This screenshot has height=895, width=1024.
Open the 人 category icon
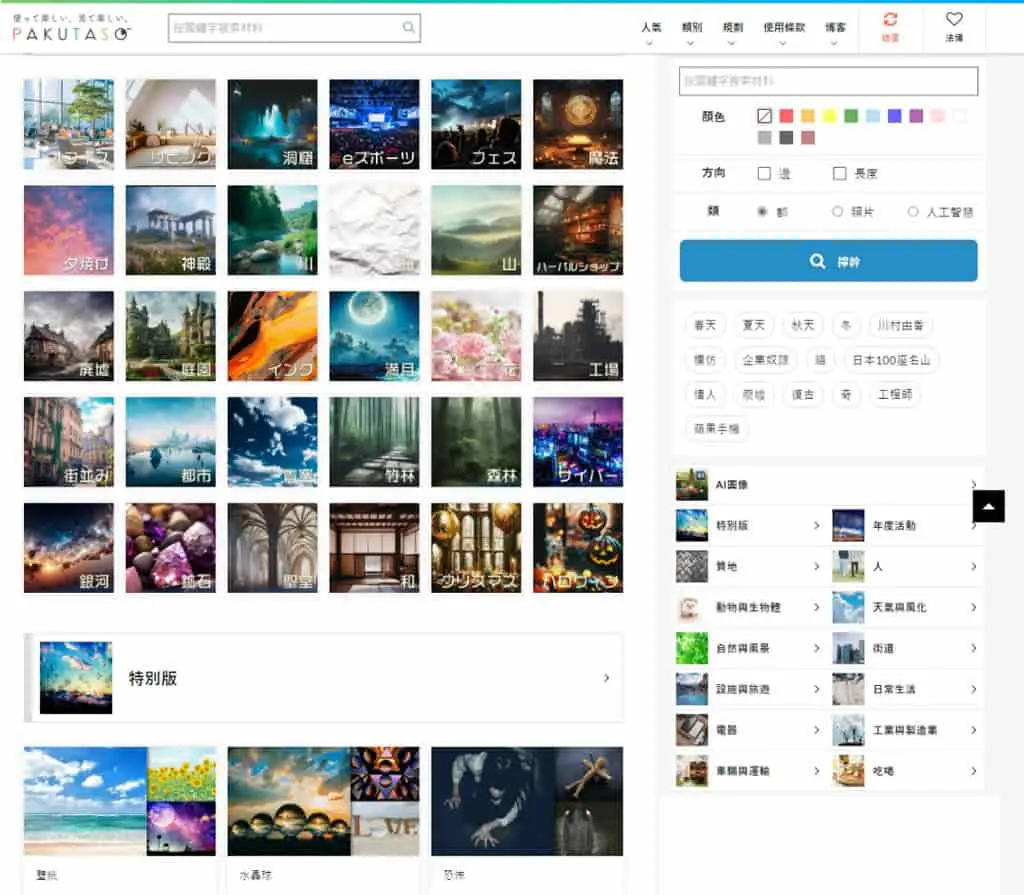tap(848, 566)
